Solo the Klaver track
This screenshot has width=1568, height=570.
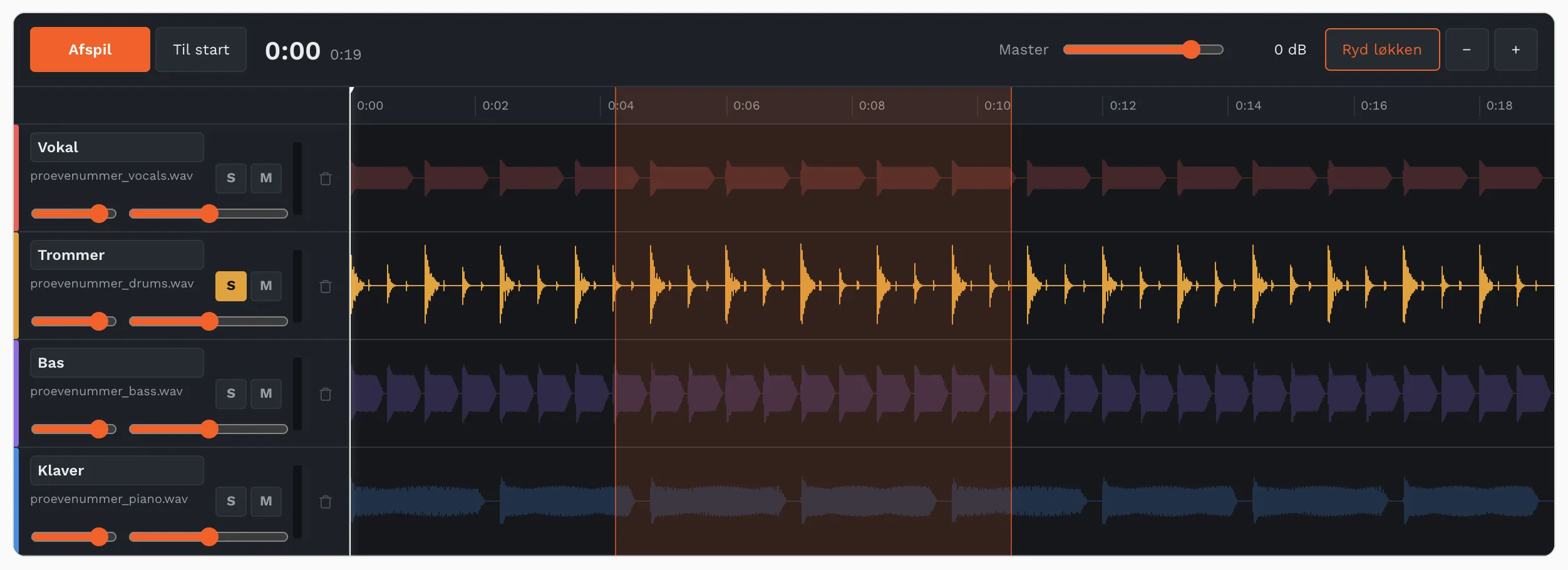(x=231, y=501)
